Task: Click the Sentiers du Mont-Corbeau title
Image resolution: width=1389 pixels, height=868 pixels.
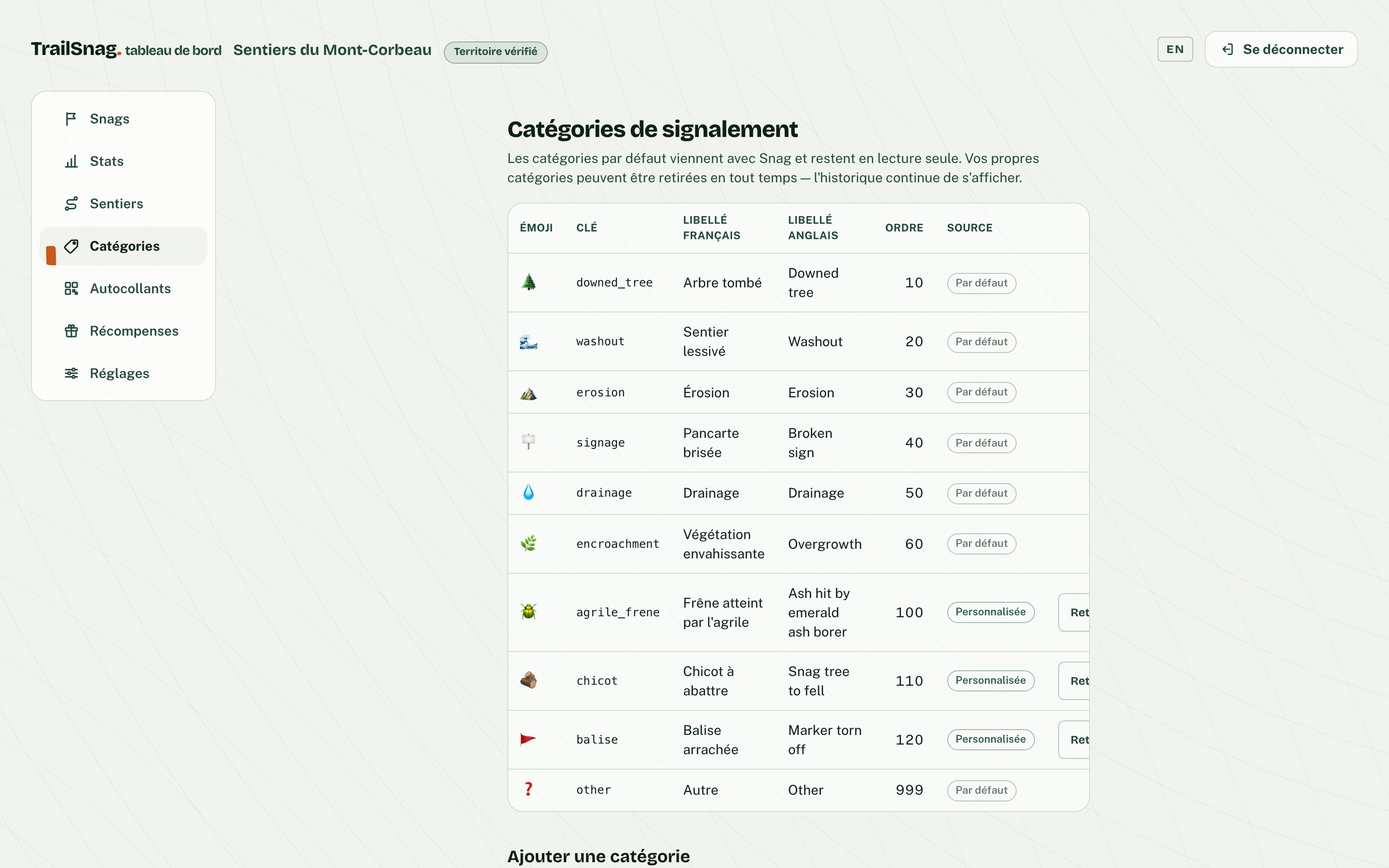Action: click(332, 50)
